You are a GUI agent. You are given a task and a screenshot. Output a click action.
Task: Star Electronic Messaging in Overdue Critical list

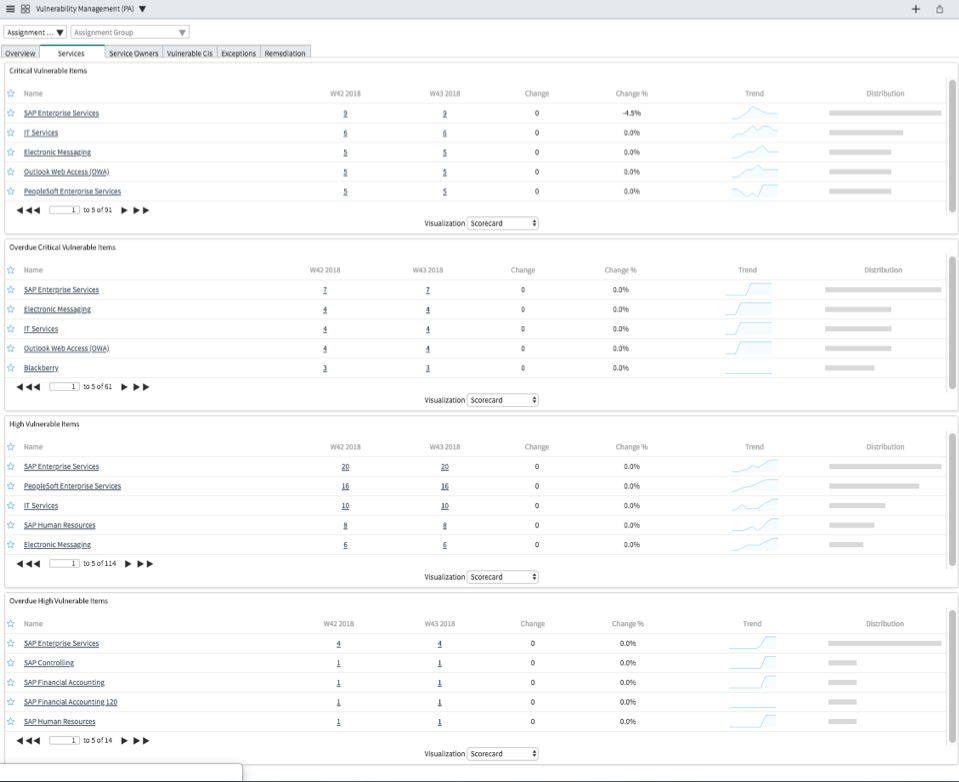pos(11,309)
